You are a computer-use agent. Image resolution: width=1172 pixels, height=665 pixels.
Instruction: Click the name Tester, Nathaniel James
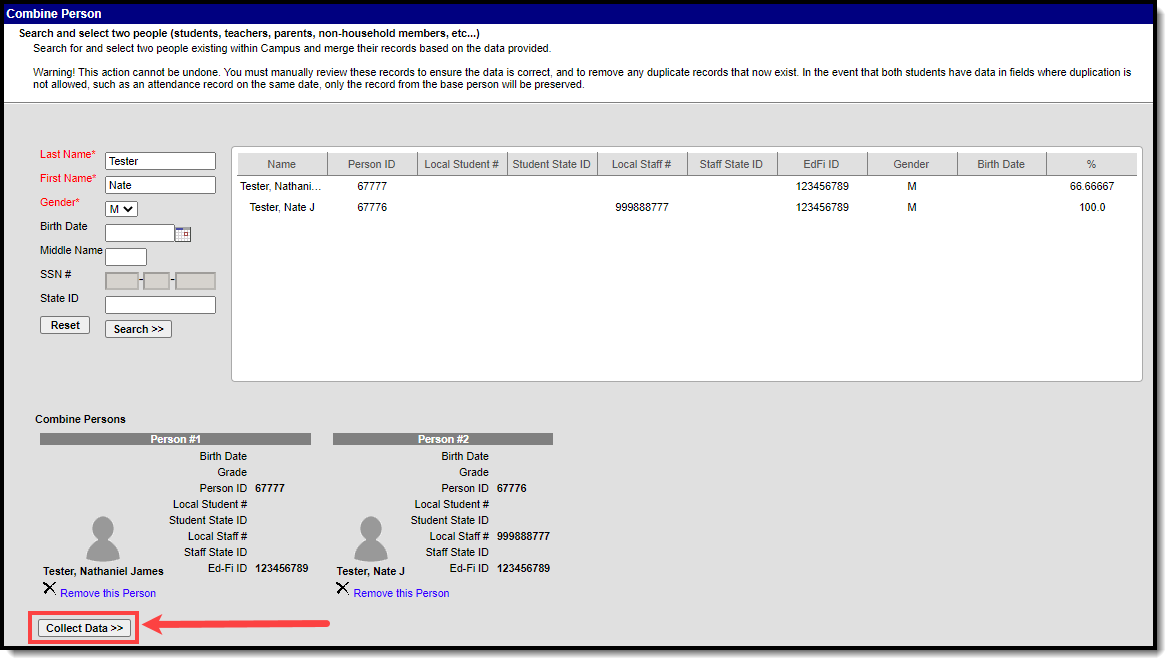(103, 572)
